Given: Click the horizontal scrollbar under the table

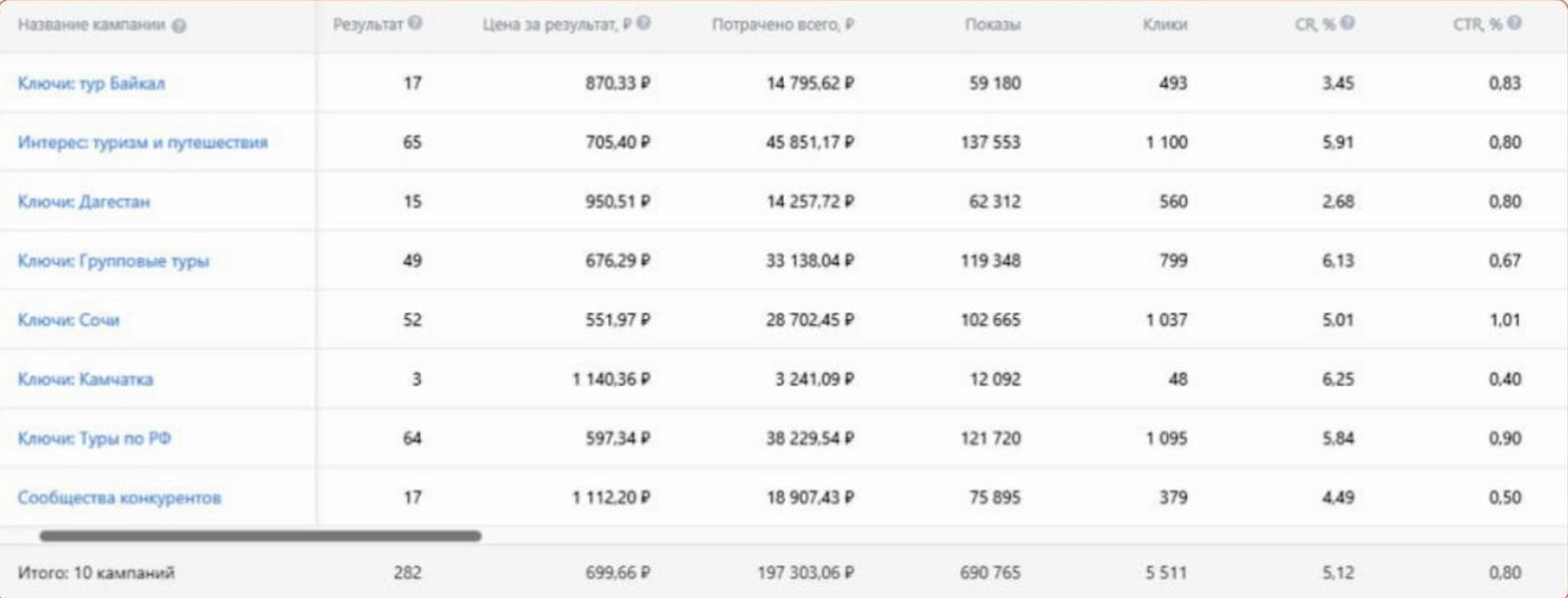Looking at the screenshot, I should (260, 536).
